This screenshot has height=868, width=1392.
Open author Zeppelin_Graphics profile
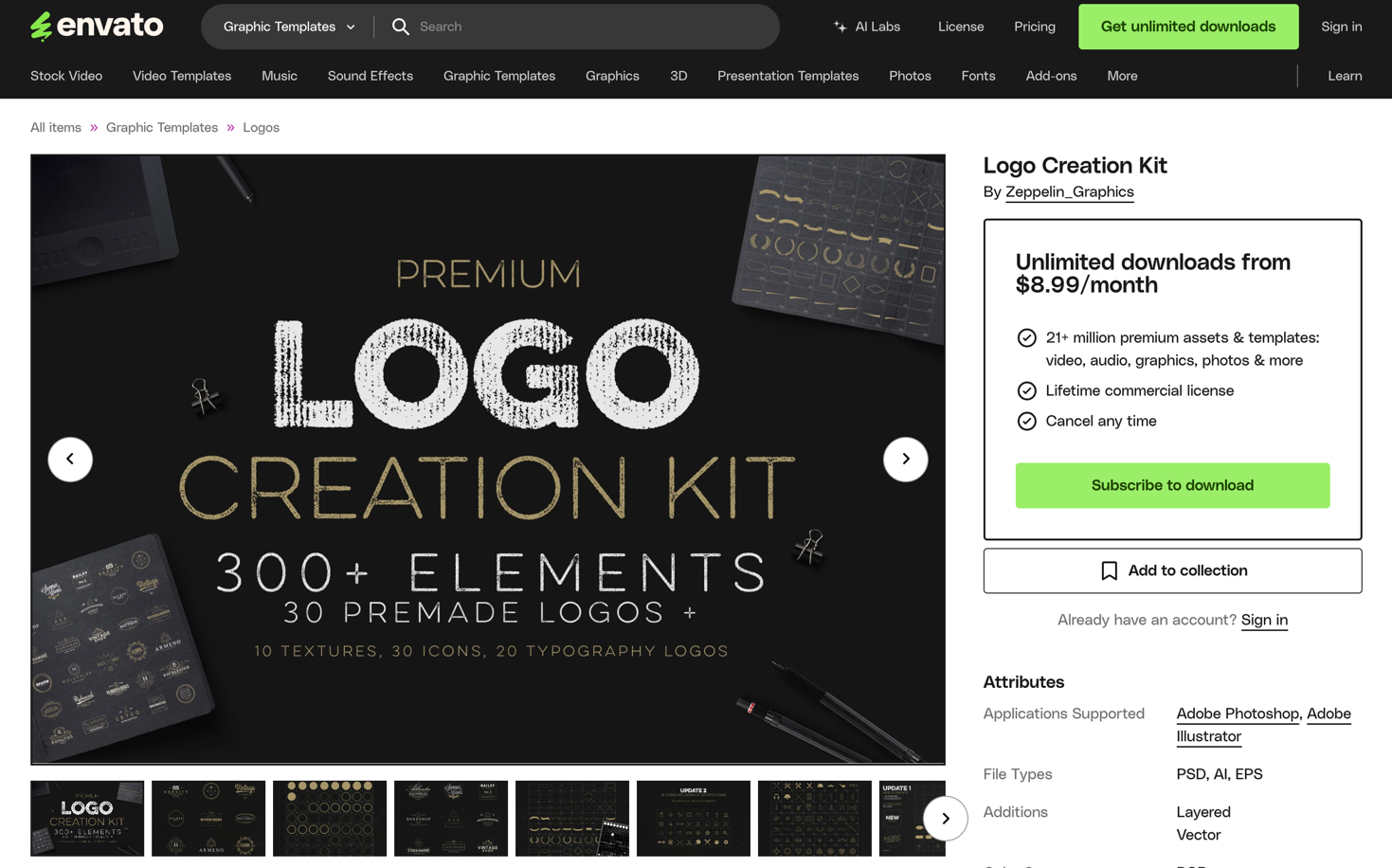(x=1070, y=191)
